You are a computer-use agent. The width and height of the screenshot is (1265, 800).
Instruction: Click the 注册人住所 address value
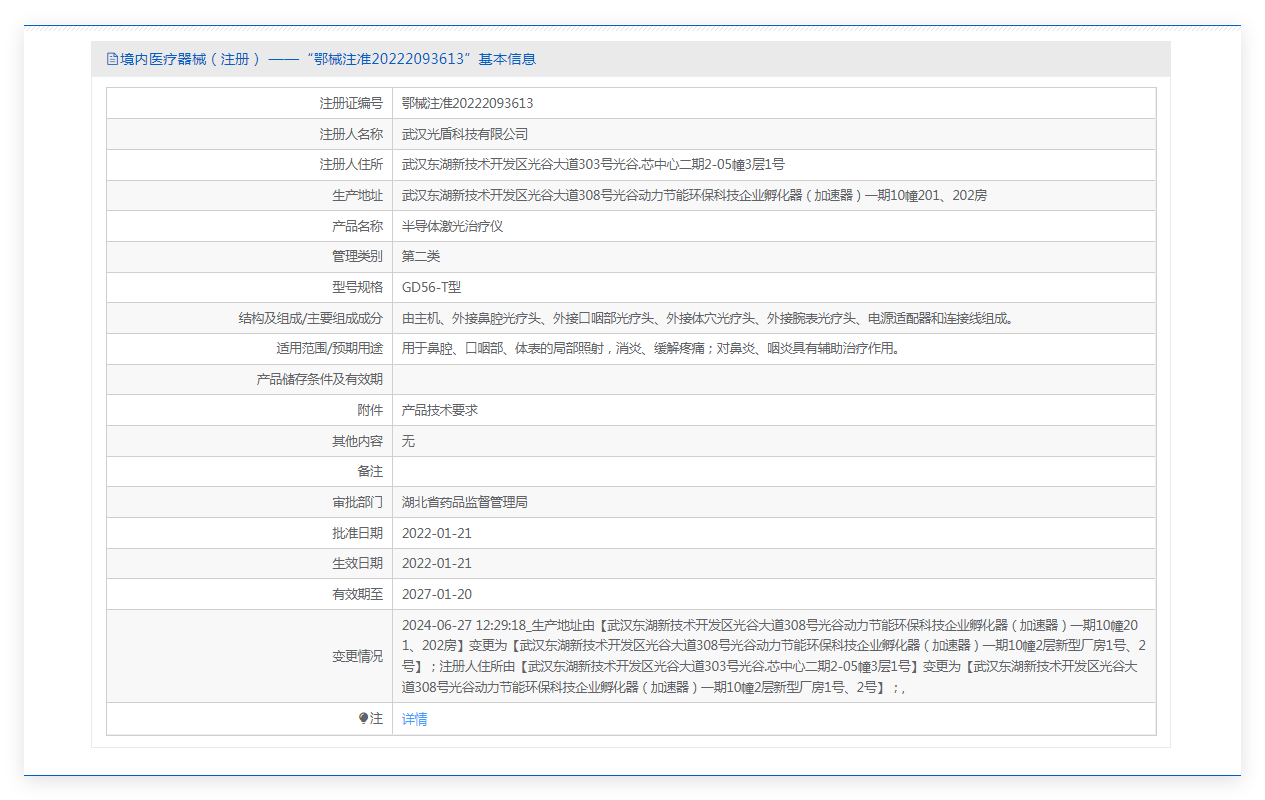point(592,165)
